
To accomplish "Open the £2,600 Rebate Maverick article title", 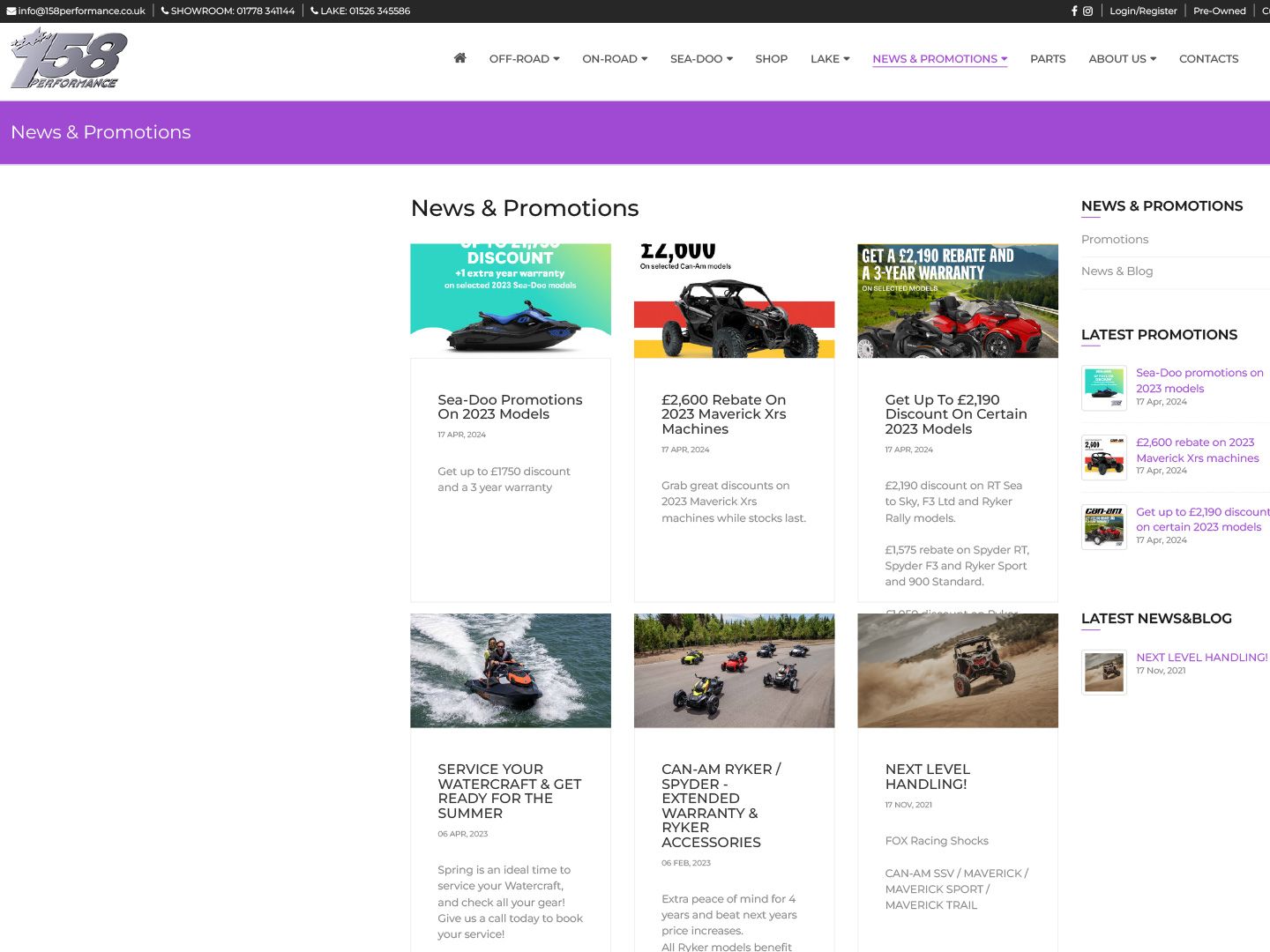I will (x=723, y=414).
